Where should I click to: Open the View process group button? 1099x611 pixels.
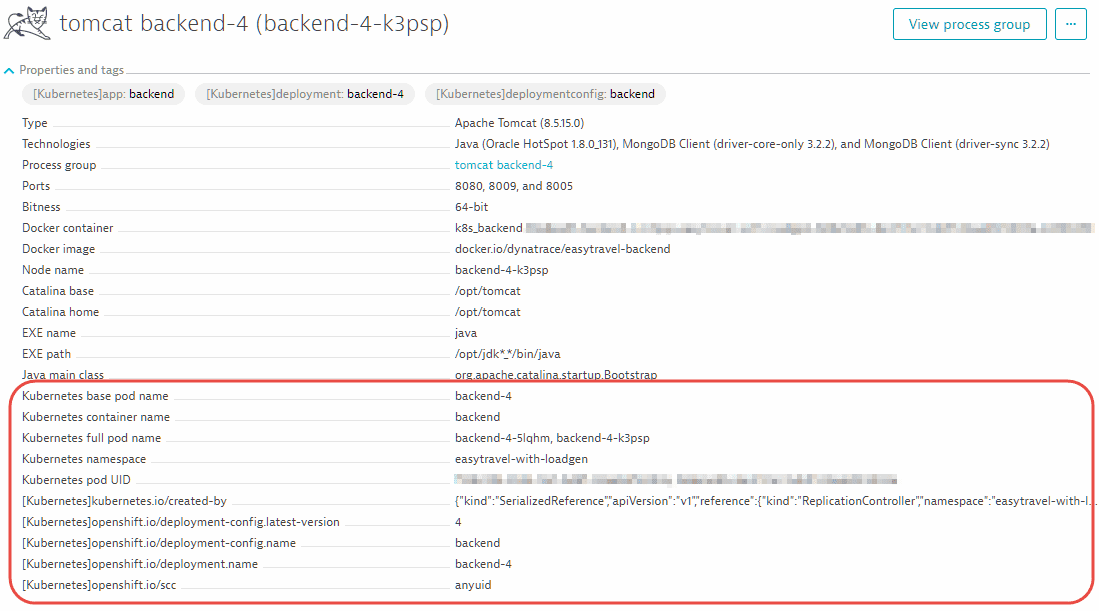969,25
